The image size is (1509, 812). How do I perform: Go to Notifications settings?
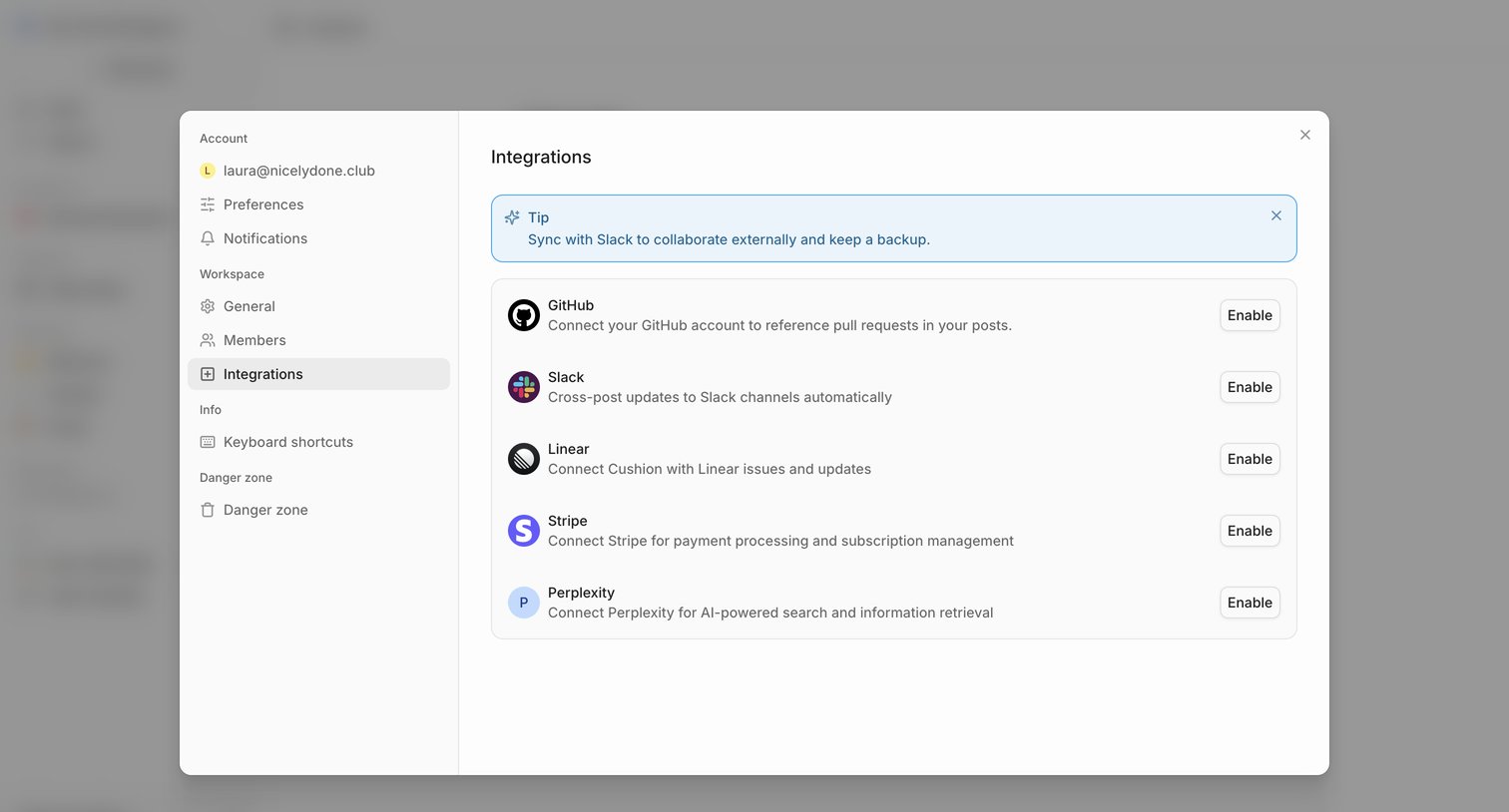(318, 238)
